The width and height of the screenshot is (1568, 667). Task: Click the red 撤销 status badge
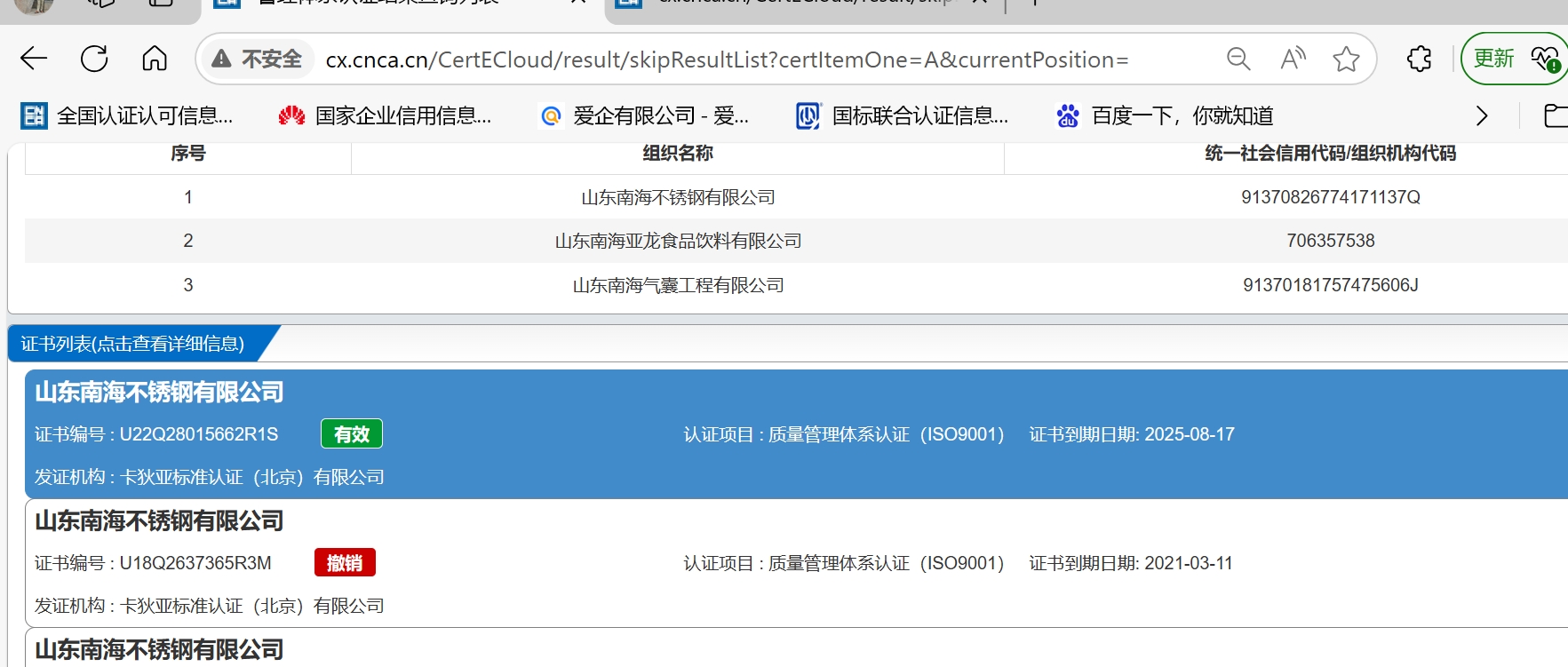345,562
